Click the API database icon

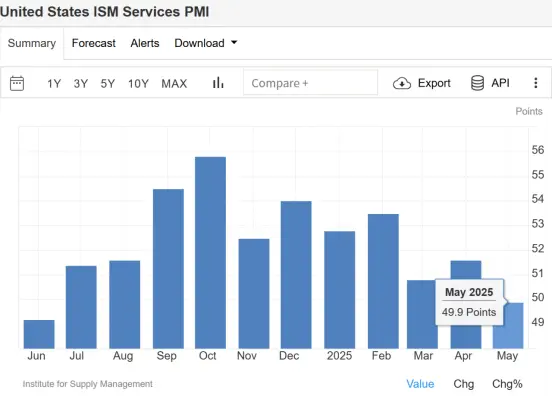click(477, 83)
